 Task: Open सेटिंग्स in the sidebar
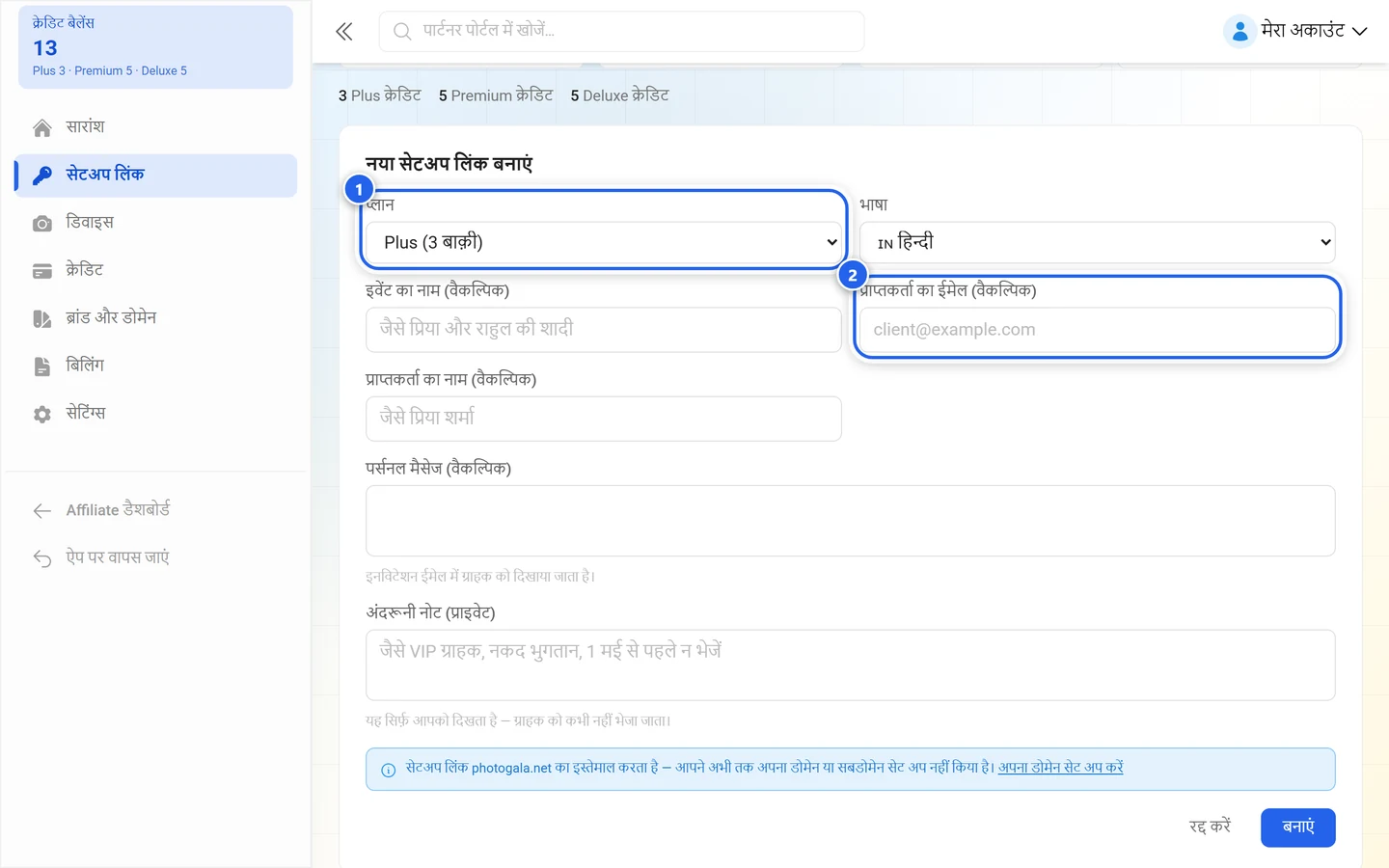(x=156, y=414)
